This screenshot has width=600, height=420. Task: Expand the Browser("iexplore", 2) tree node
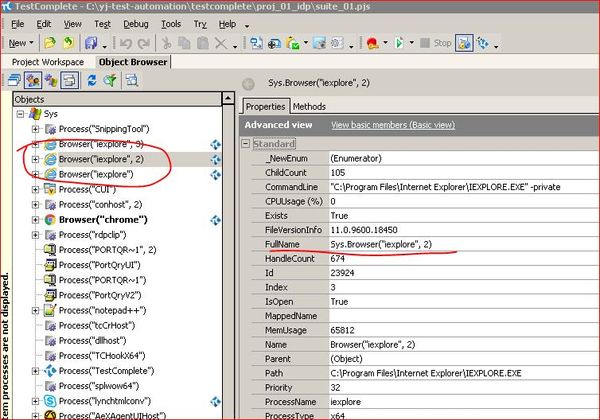click(35, 159)
